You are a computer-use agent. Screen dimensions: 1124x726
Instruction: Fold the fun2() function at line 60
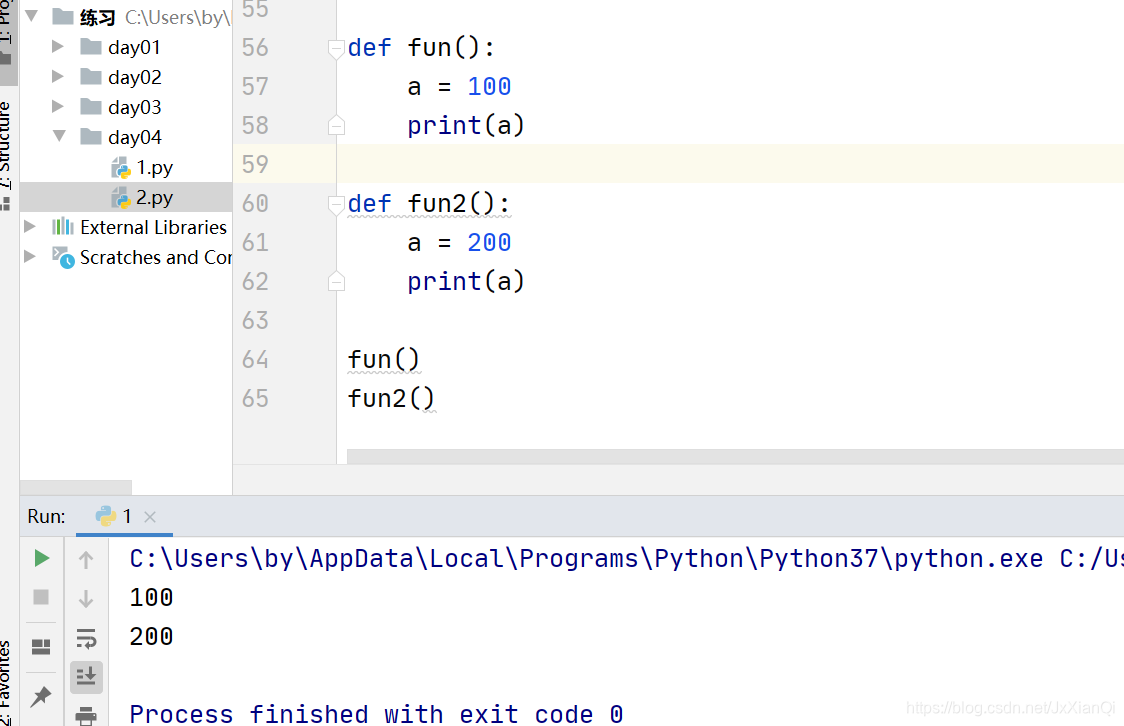(336, 205)
